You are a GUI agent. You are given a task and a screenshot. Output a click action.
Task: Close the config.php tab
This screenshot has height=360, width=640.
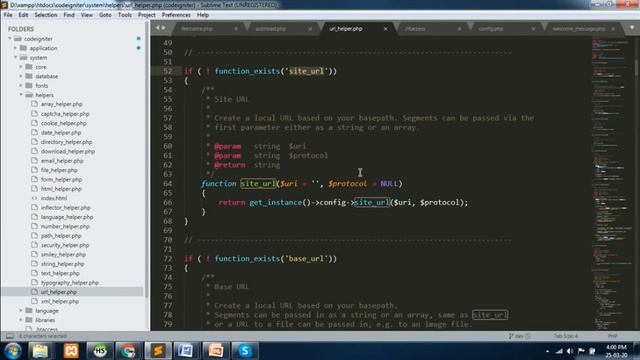tap(533, 29)
